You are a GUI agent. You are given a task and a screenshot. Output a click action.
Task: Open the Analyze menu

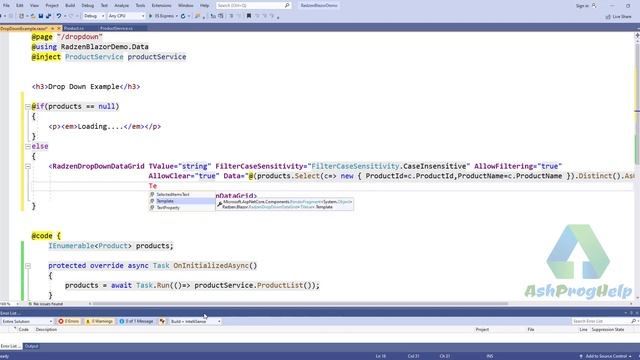pos(122,5)
